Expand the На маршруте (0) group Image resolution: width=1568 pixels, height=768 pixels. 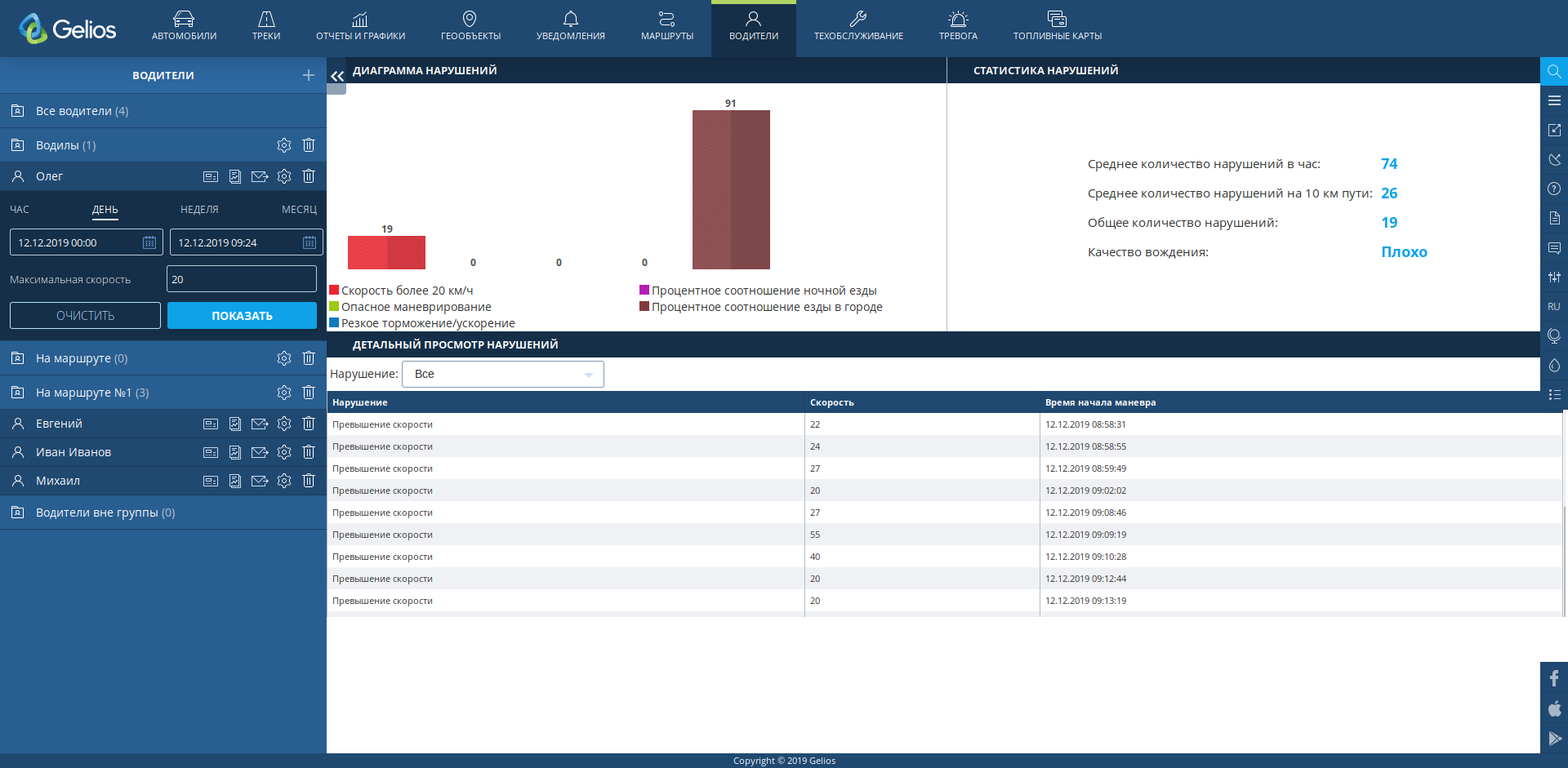[82, 358]
